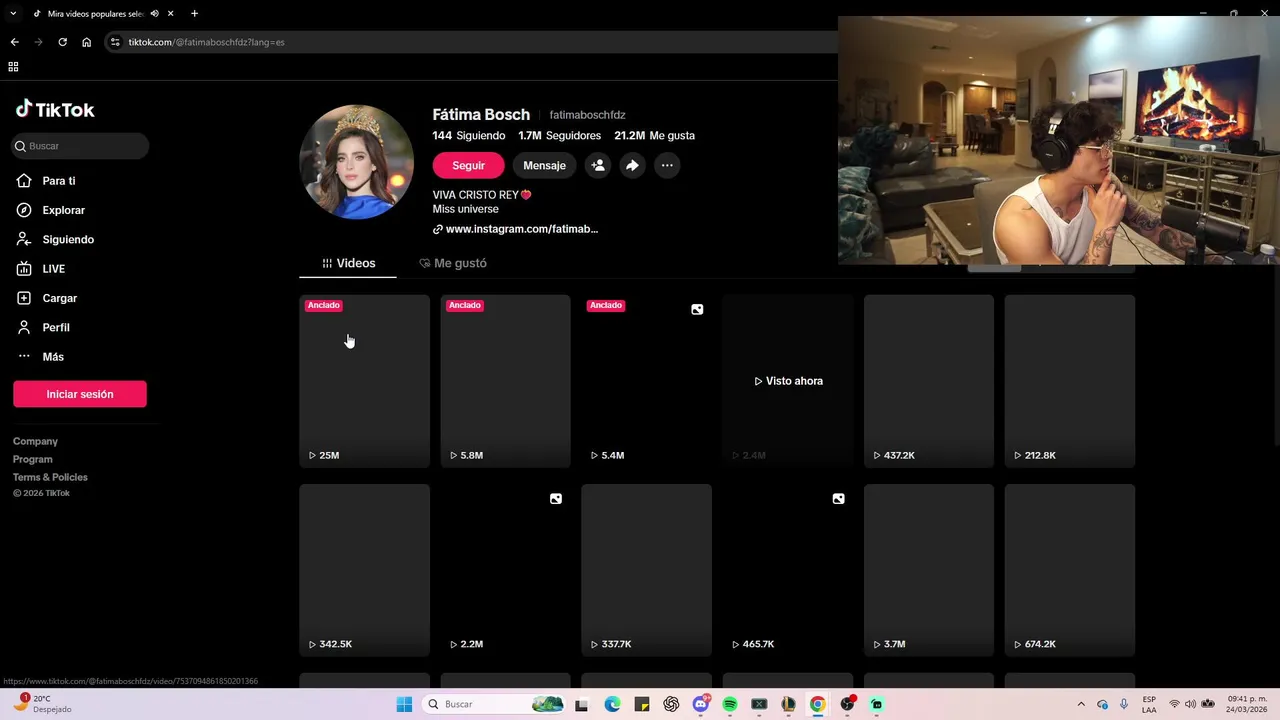Open the video with 342.5K views
This screenshot has width=1280, height=720.
pyautogui.click(x=365, y=570)
